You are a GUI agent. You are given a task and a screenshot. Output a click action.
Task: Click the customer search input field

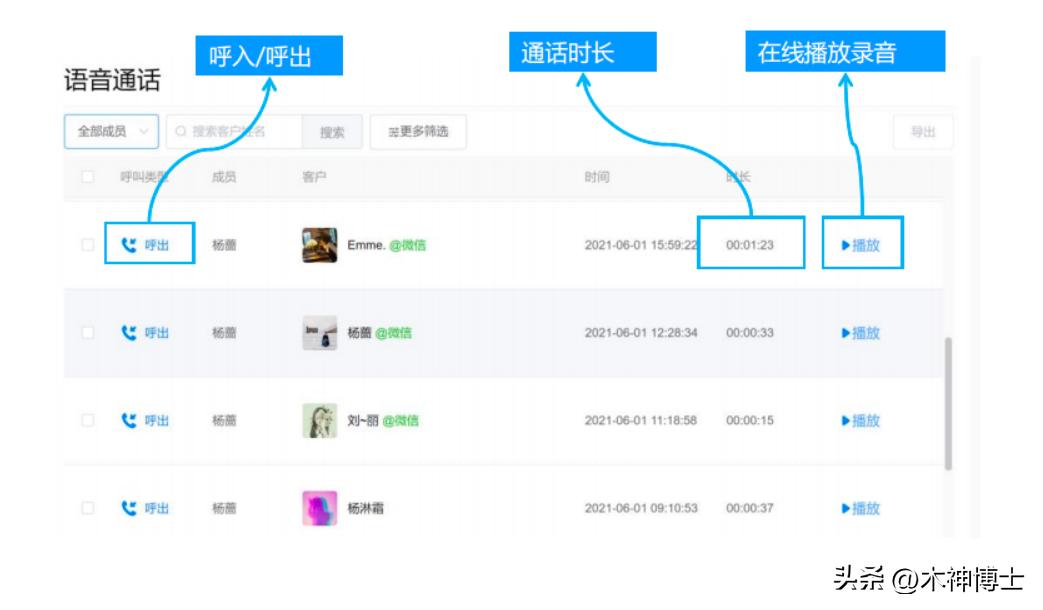coord(230,132)
